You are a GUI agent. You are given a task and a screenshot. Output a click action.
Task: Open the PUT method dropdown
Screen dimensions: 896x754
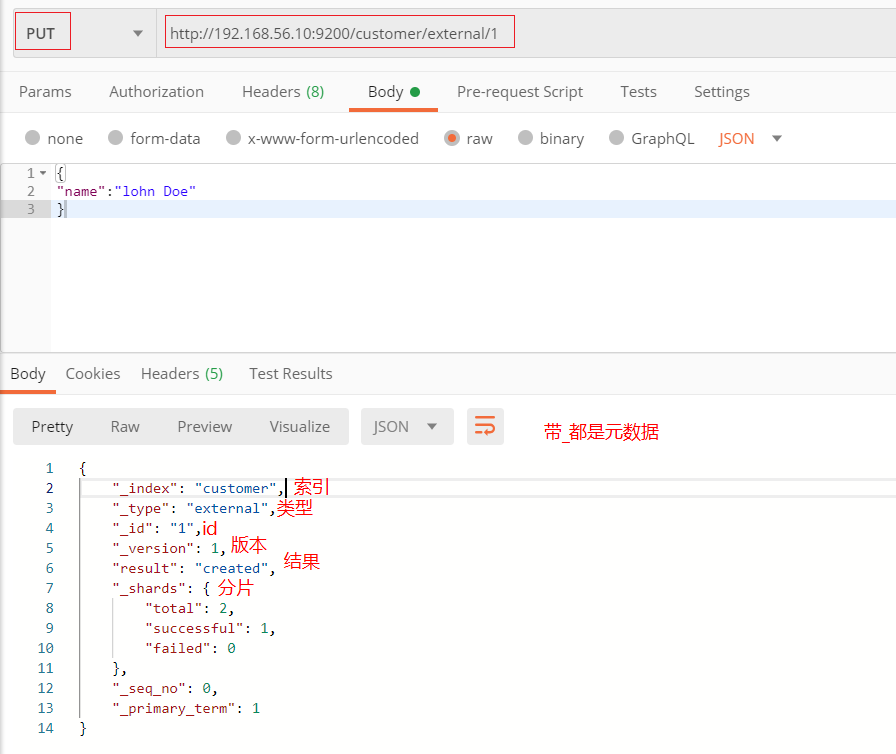85,33
